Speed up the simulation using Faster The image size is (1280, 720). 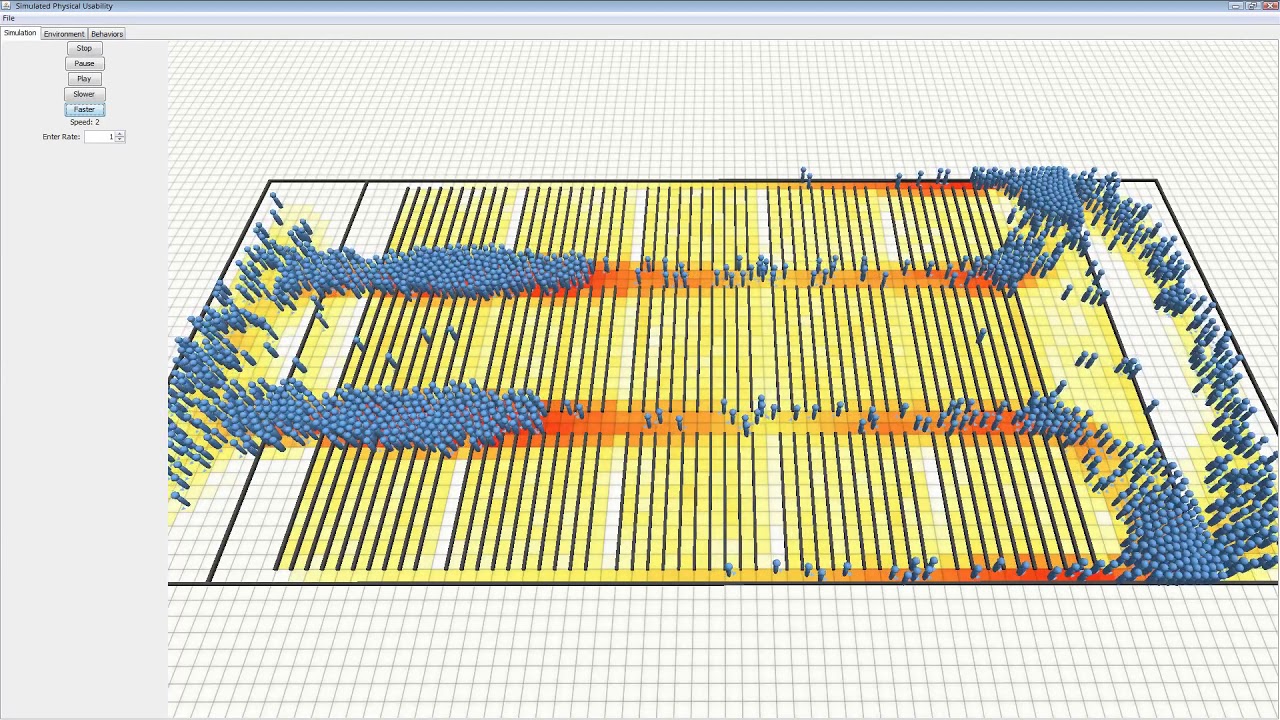(84, 109)
